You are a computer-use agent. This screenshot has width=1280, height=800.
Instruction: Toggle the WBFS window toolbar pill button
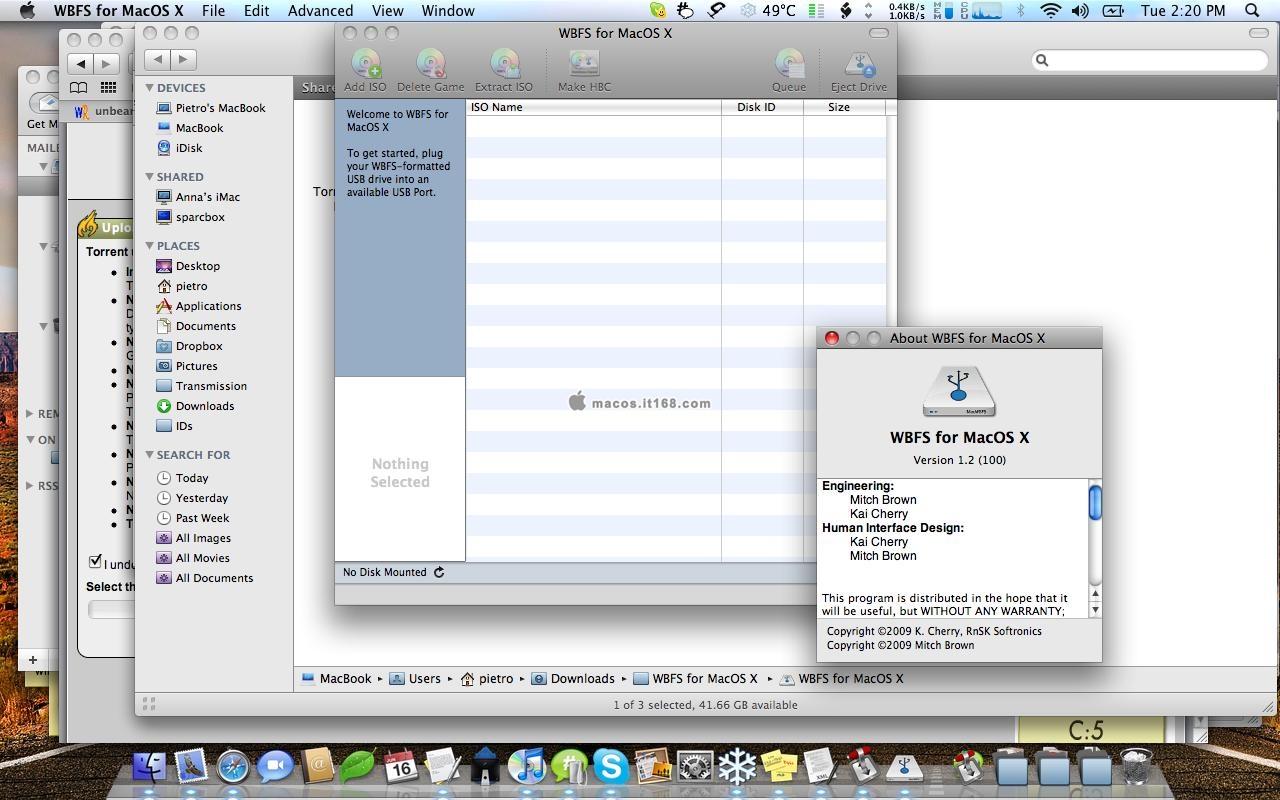click(879, 33)
